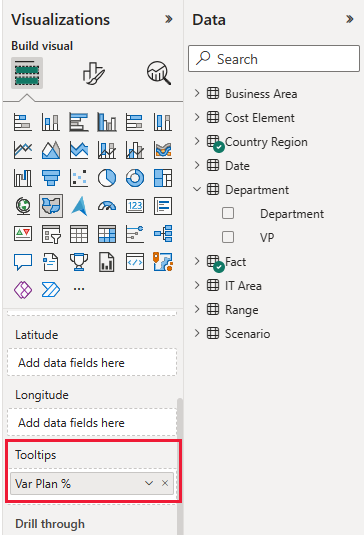364x535 pixels.
Task: Select the line and clustered column chart
Action: [135, 150]
